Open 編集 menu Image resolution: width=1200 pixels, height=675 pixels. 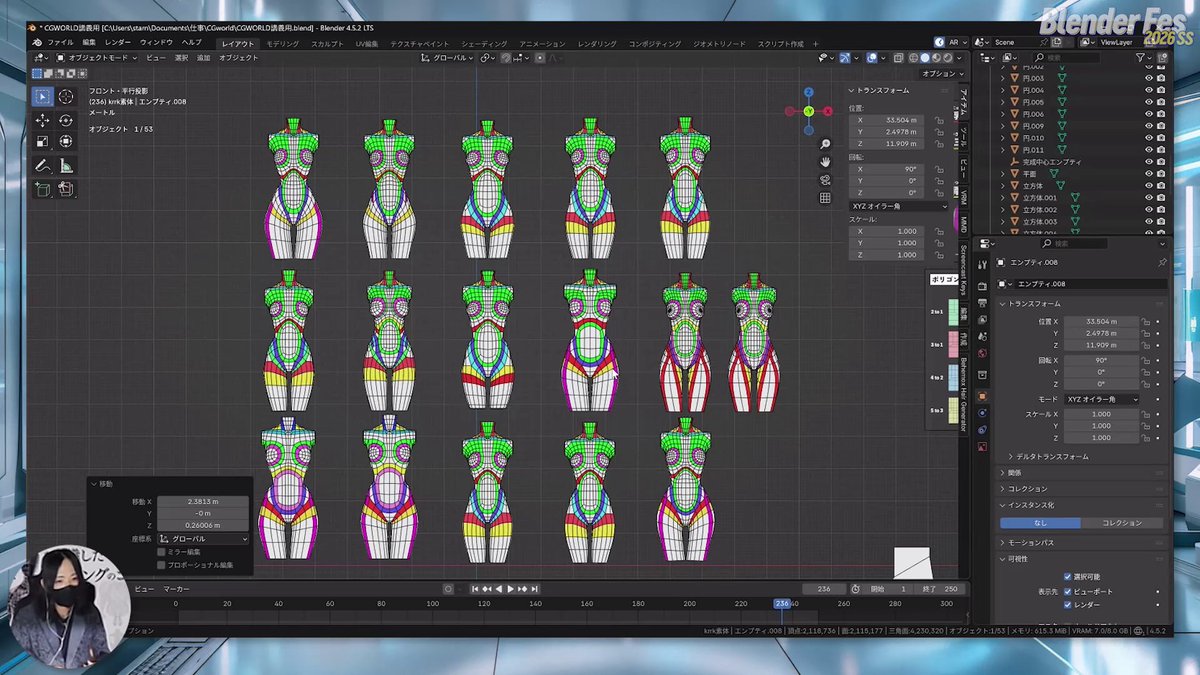pos(89,43)
